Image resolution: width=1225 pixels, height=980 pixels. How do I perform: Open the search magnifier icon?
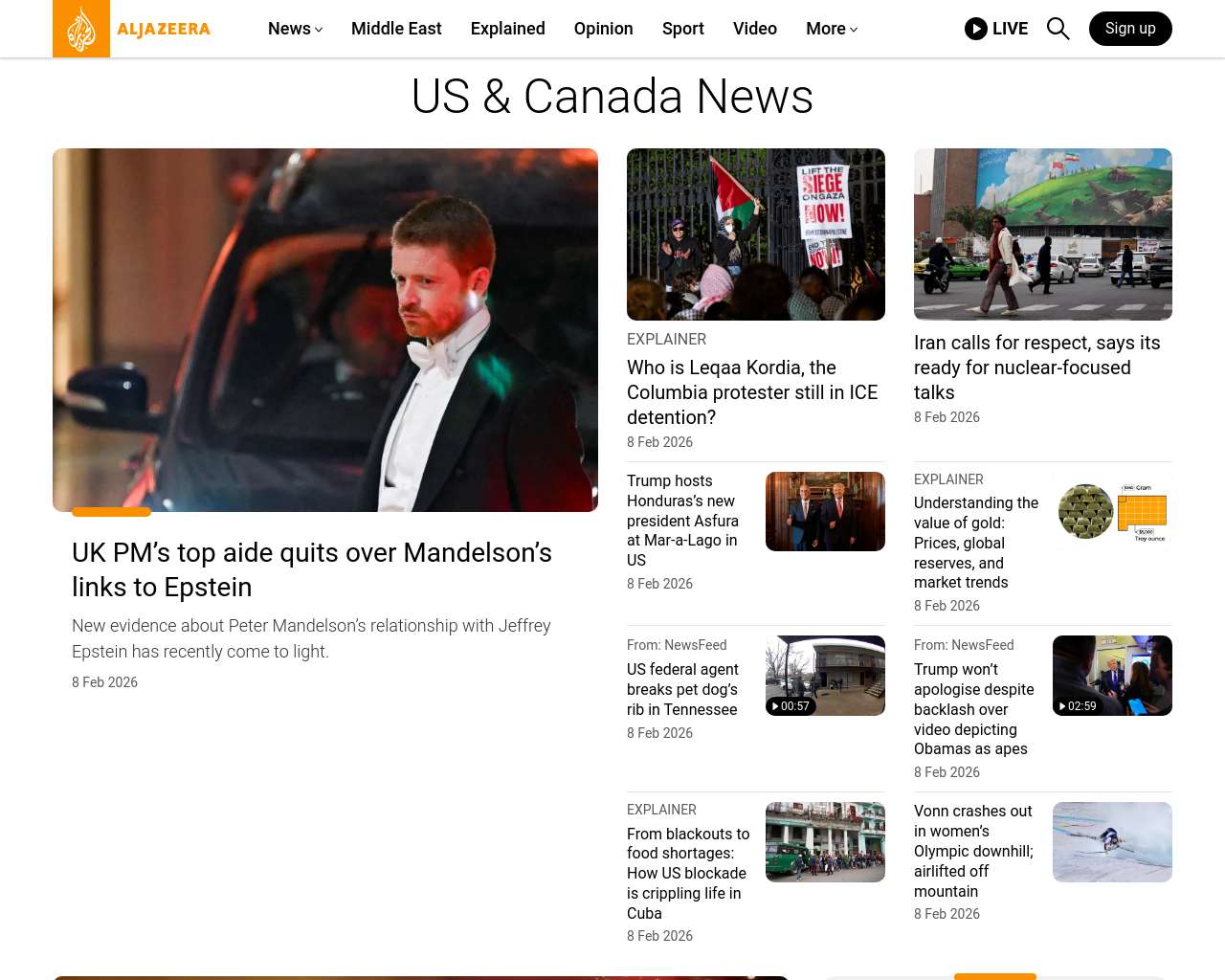[1058, 29]
